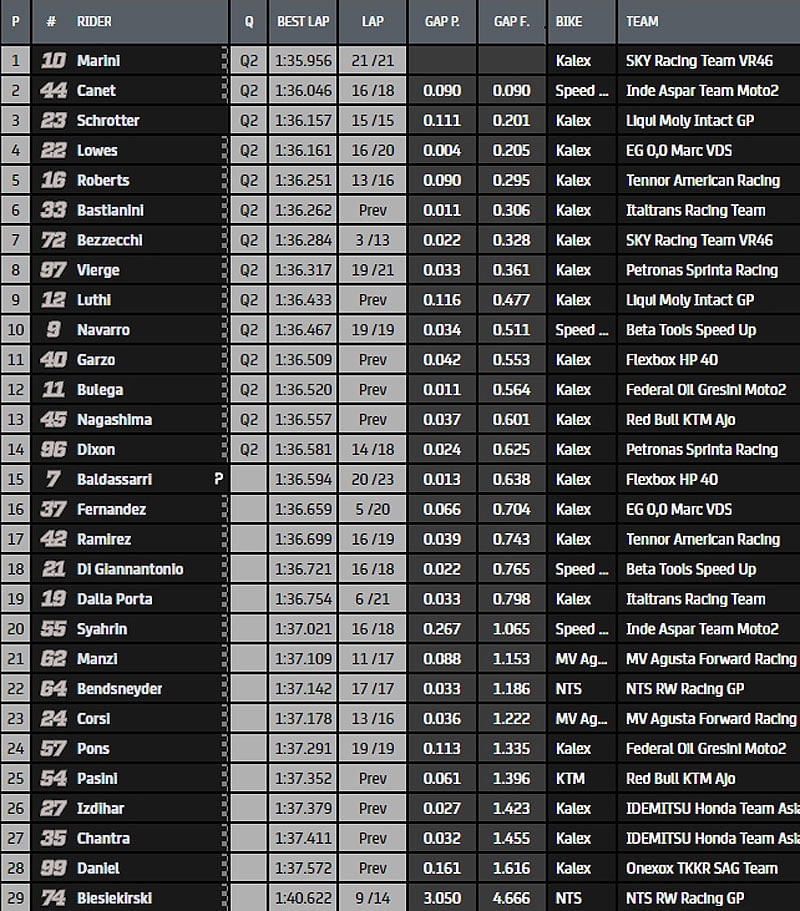This screenshot has height=911, width=800.
Task: Click the Prev lap cell for Bastianini
Action: [372, 211]
